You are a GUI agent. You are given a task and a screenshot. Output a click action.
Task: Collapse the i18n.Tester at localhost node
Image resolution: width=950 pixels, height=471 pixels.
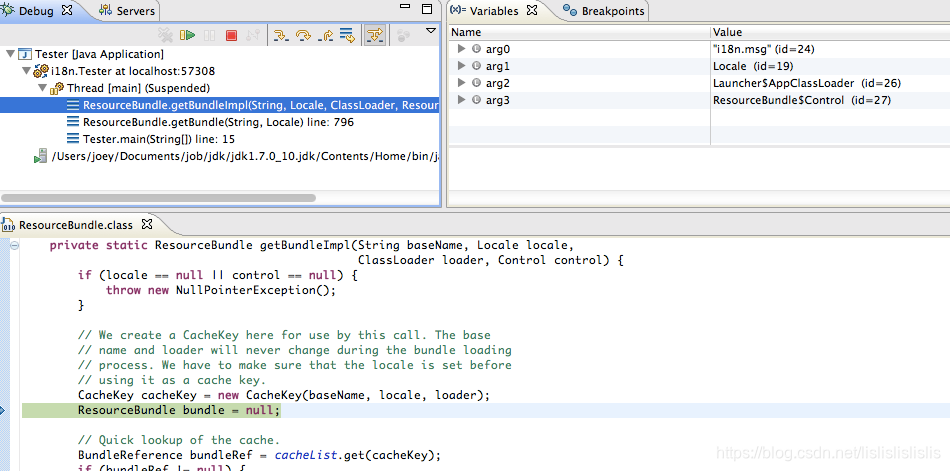[x=25, y=71]
